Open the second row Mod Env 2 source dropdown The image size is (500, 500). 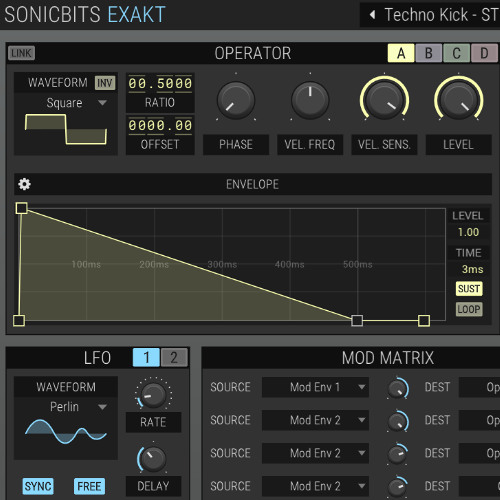point(315,420)
